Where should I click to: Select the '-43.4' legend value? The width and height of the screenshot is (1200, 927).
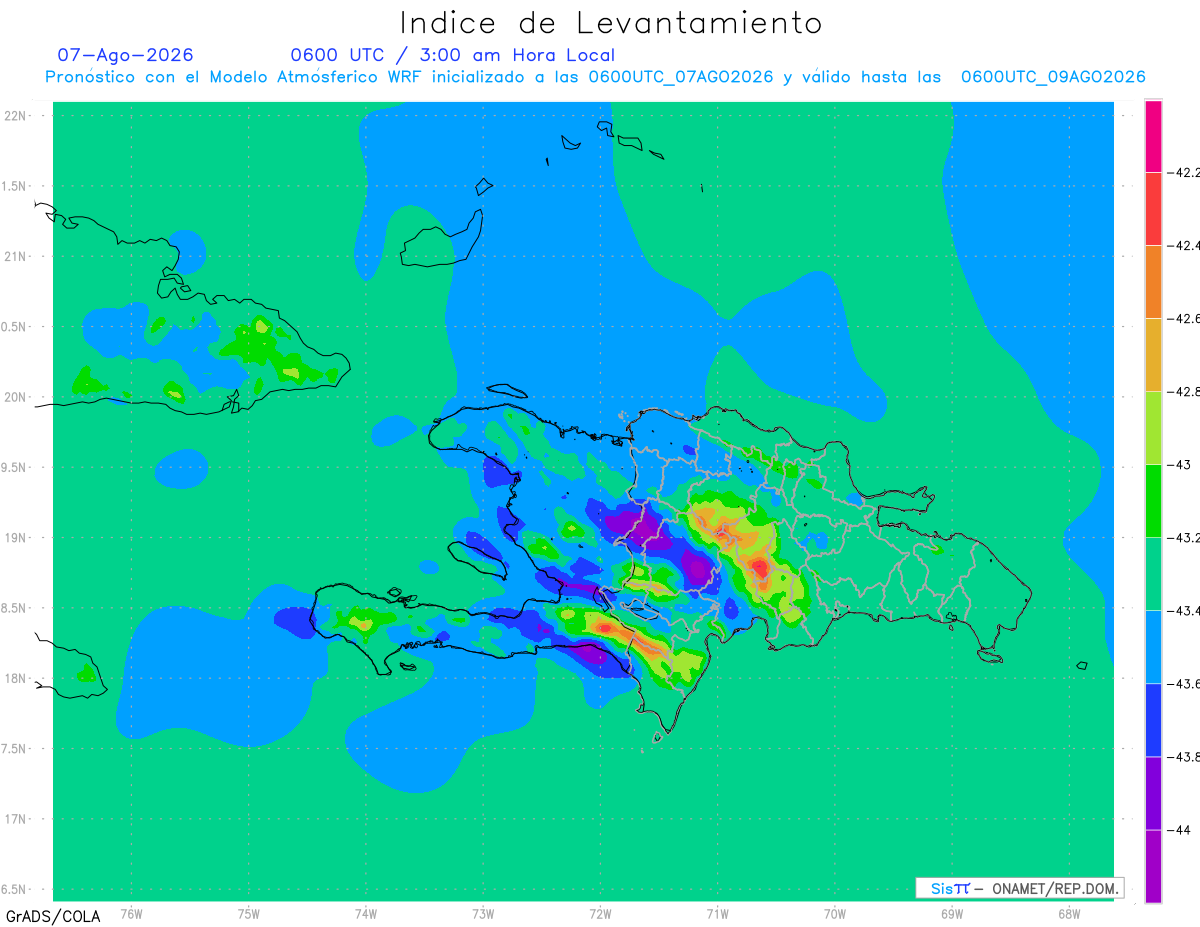click(x=1184, y=610)
